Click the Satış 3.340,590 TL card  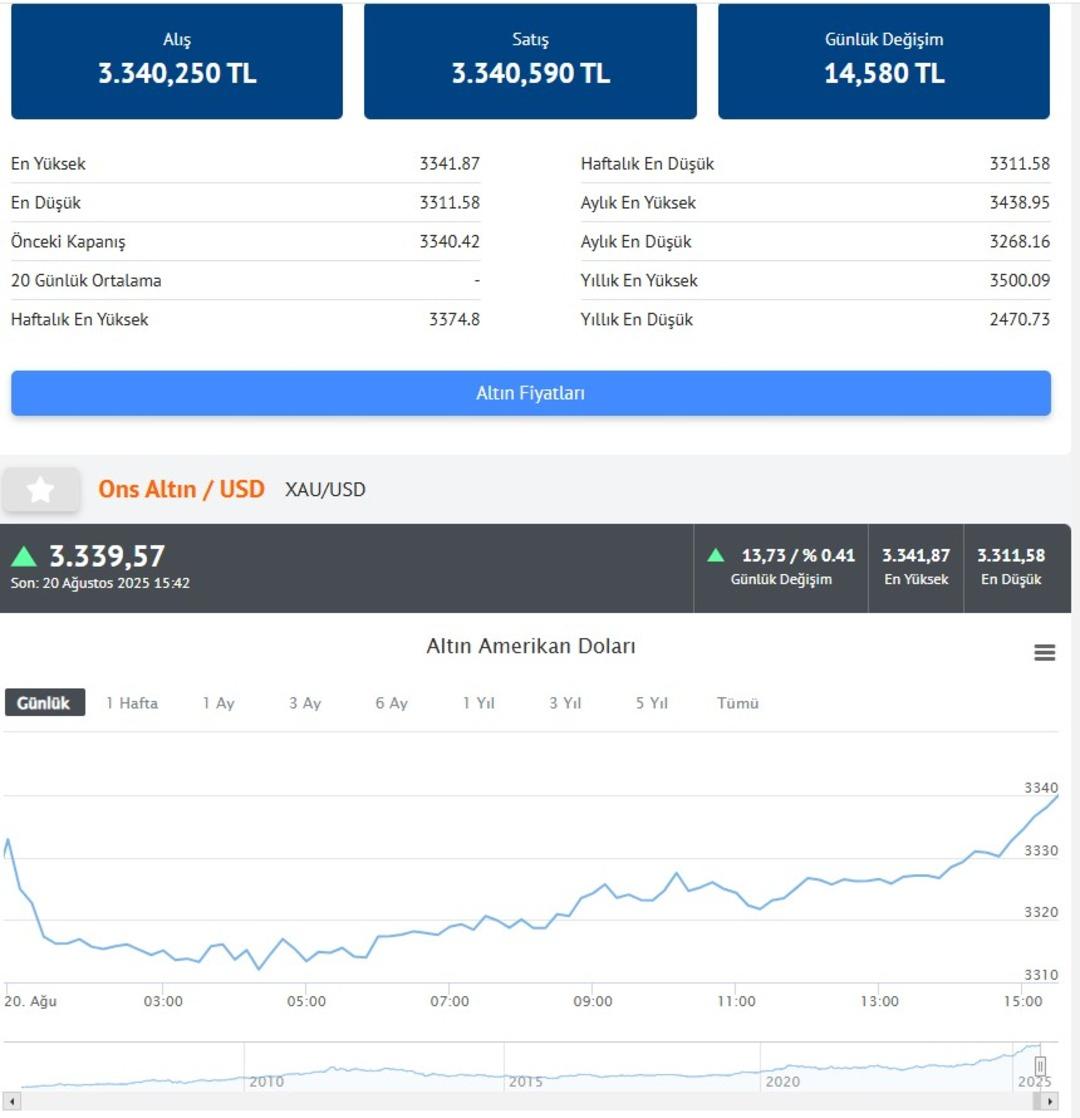click(530, 61)
